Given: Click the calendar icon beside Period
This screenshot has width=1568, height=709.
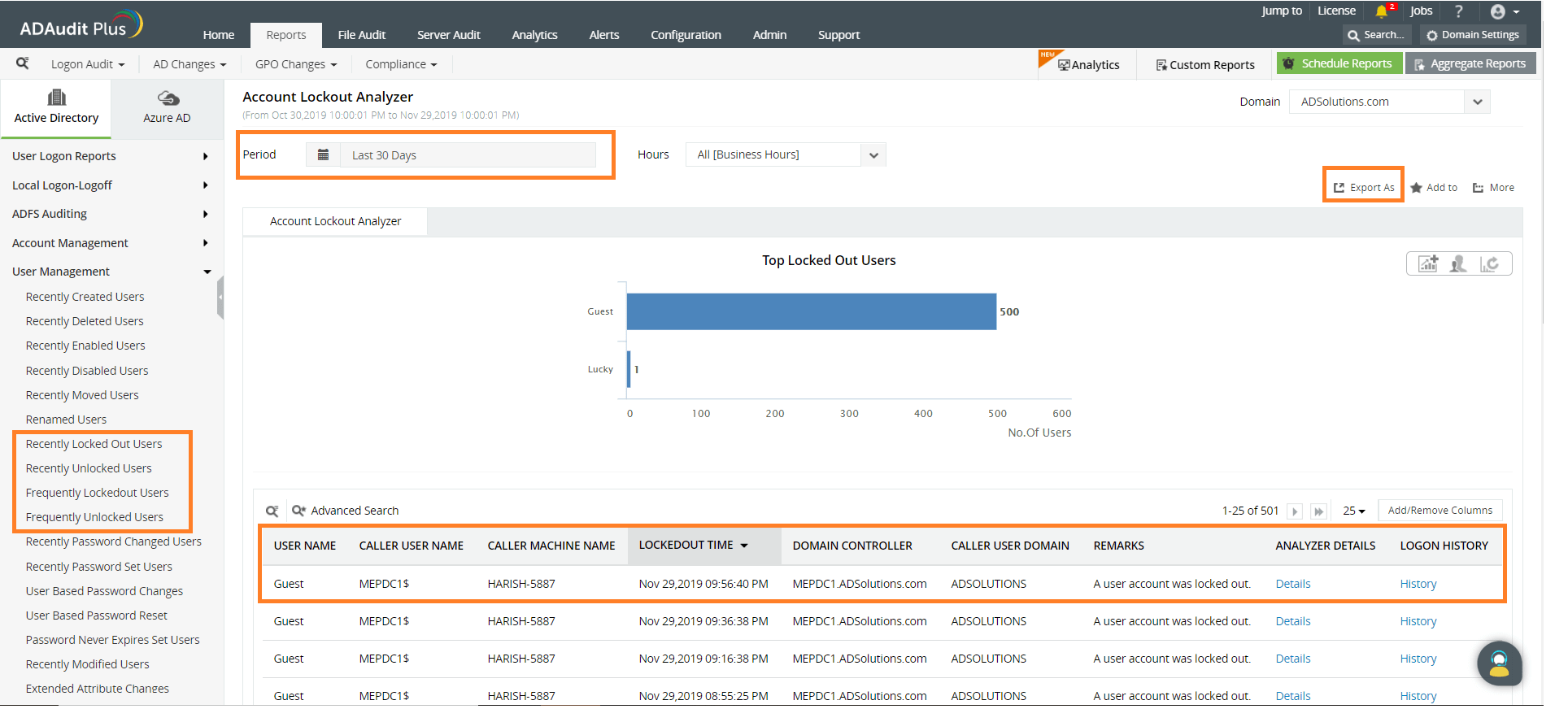Looking at the screenshot, I should 323,154.
